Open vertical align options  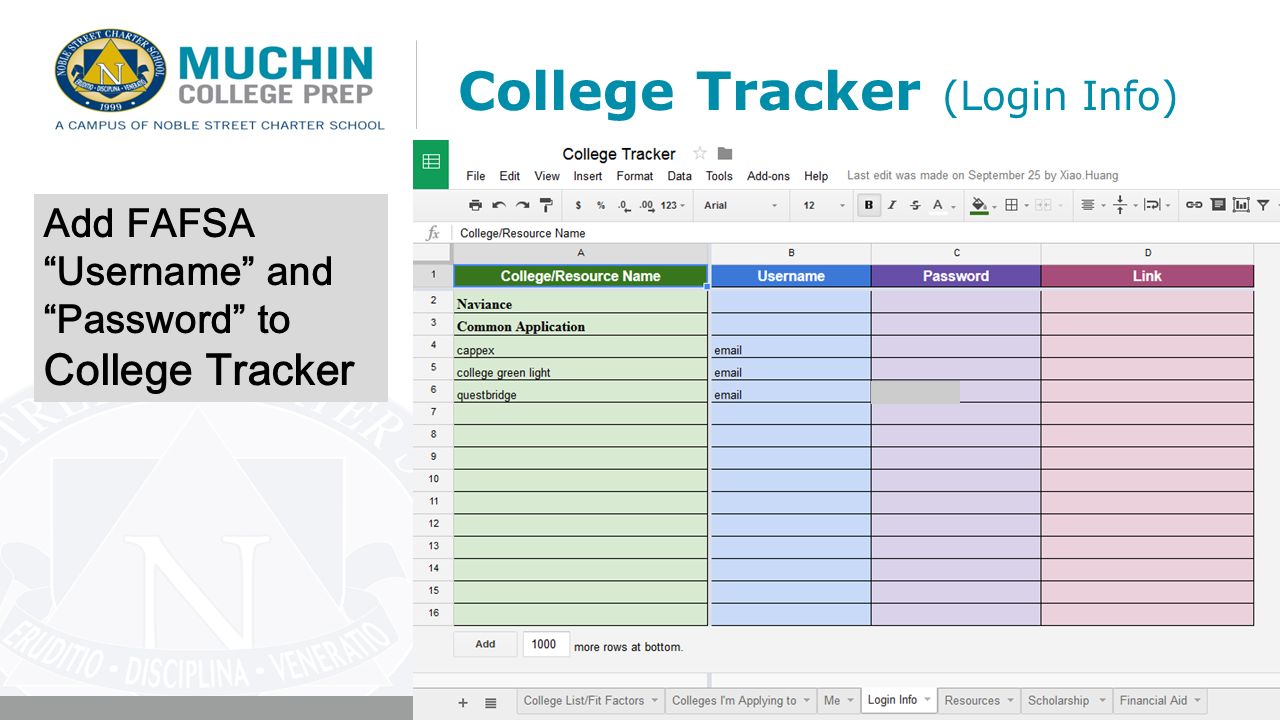(1125, 205)
